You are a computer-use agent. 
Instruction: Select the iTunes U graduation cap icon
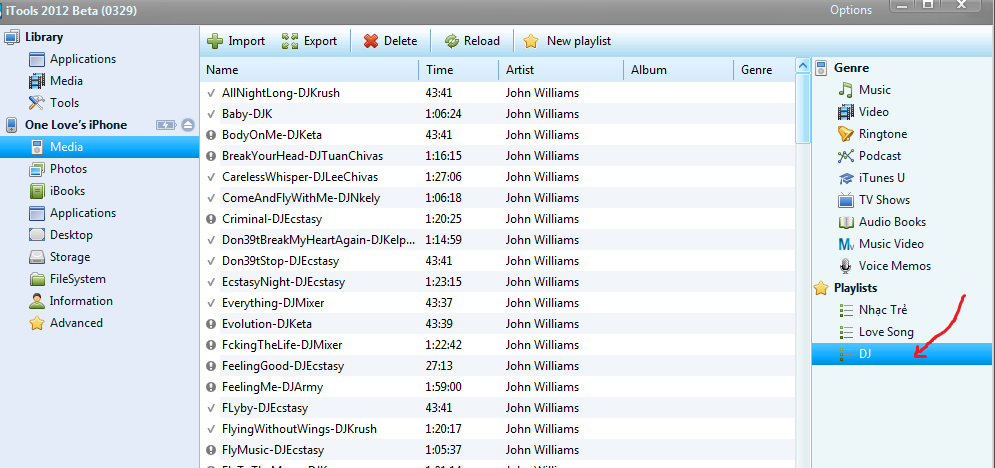[845, 178]
